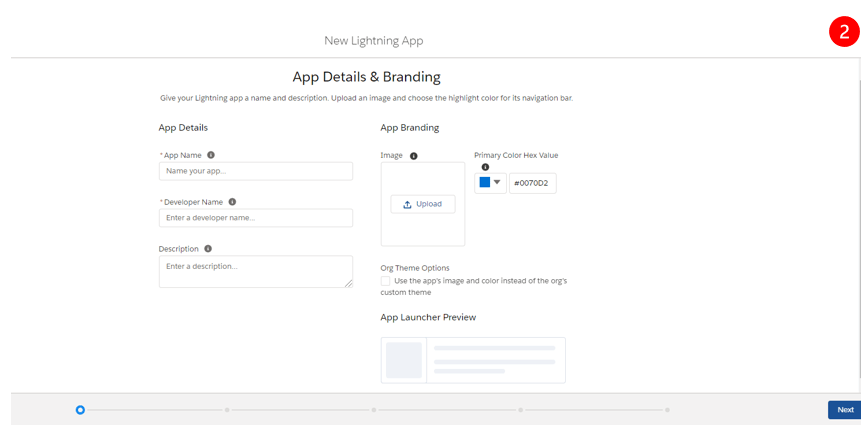Select the second wizard progress step dot
Viewport: 865px width, 428px height.
[227, 410]
